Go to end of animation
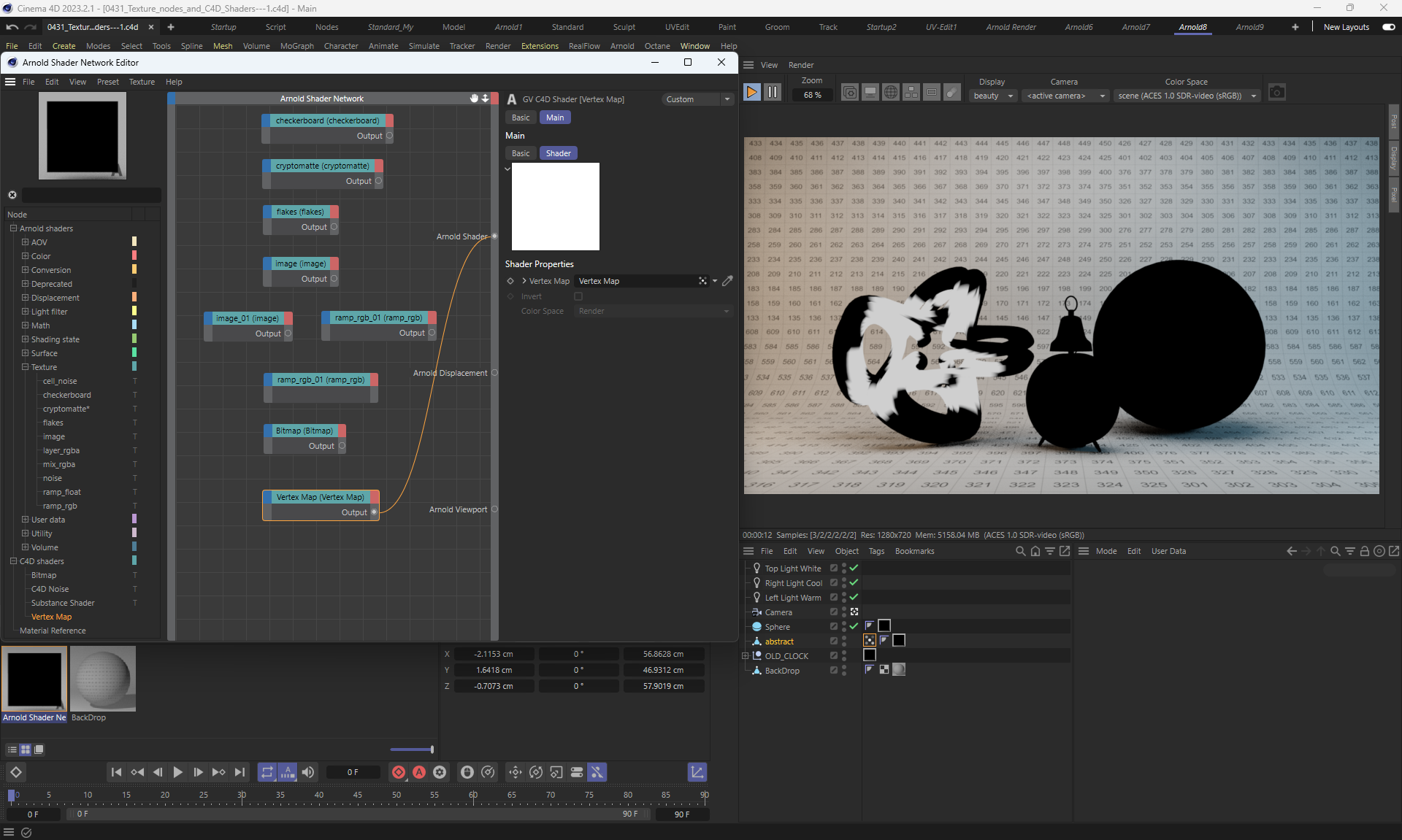The width and height of the screenshot is (1402, 840). point(240,772)
